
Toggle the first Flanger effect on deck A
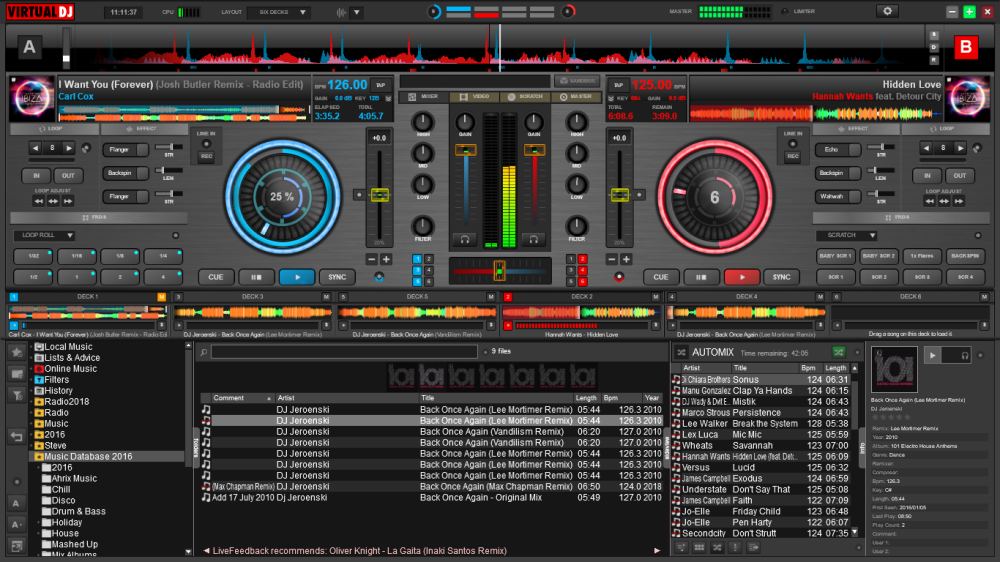coord(125,149)
